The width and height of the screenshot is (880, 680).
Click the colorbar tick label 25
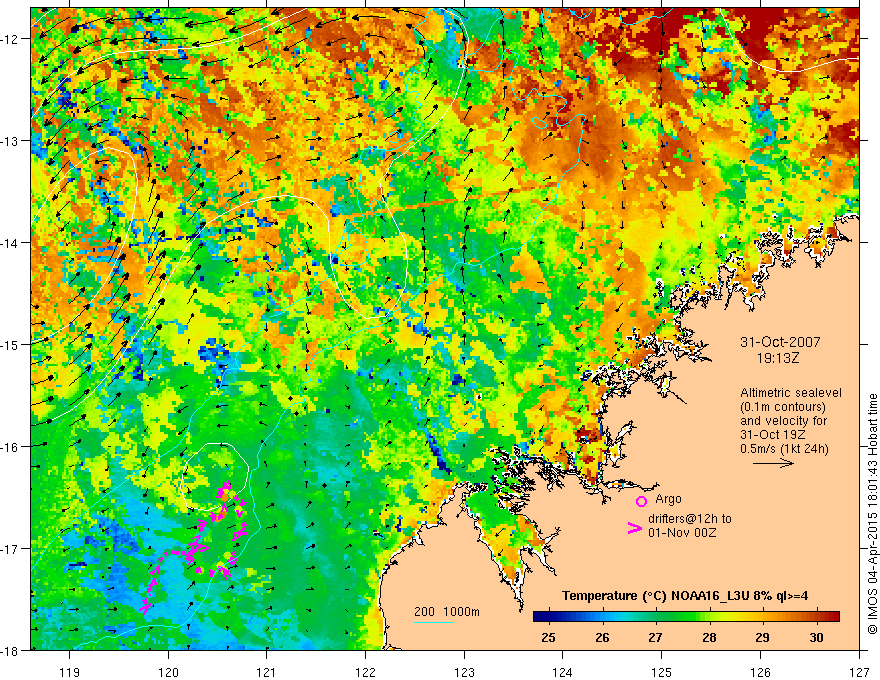coord(548,637)
